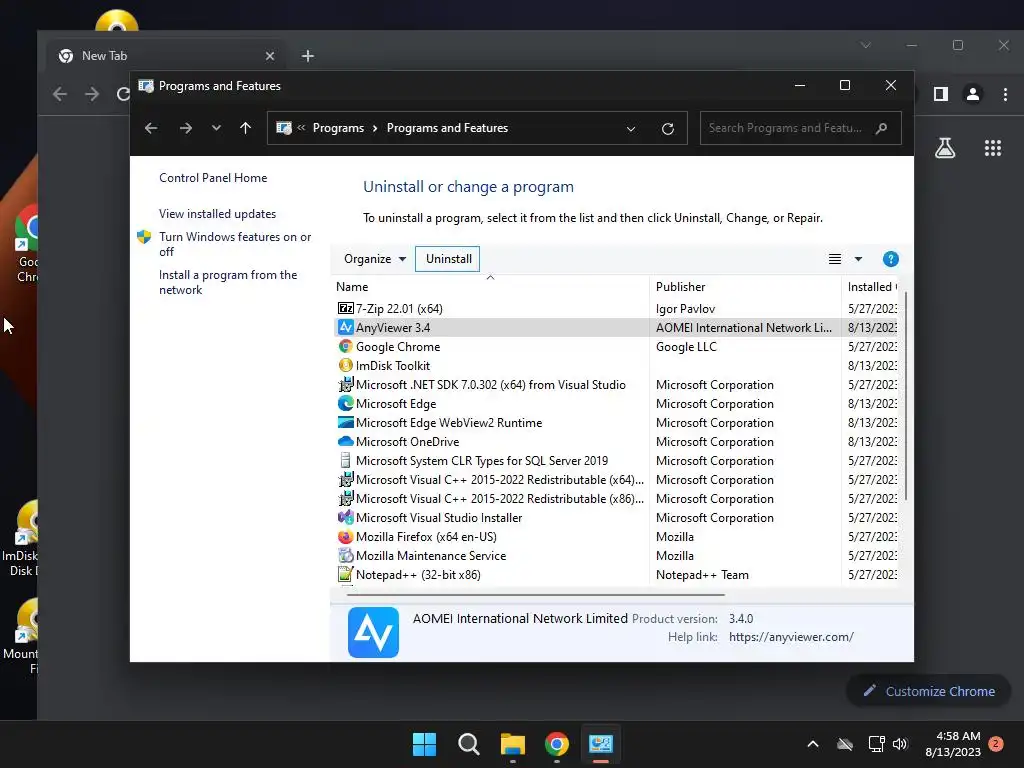The width and height of the screenshot is (1024, 768).
Task: Go back in Programs and Features window
Action: coord(151,128)
